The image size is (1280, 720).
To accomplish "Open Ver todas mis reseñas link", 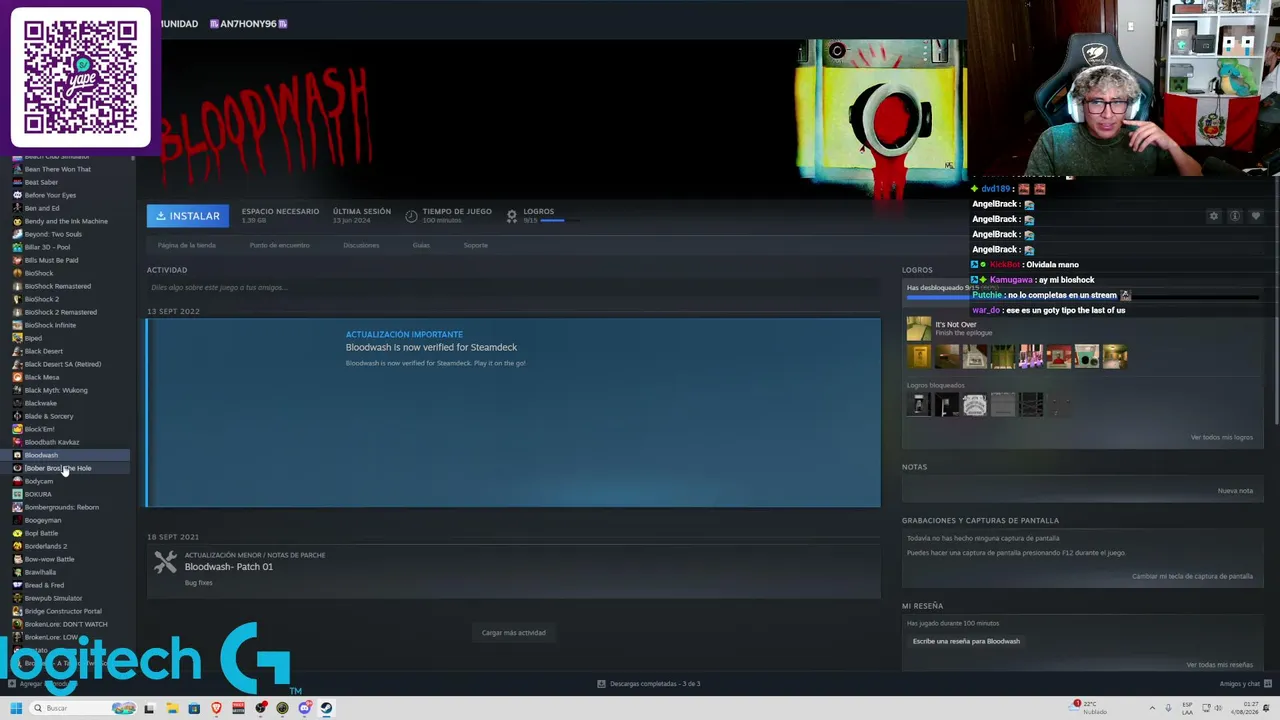I will coord(1220,665).
